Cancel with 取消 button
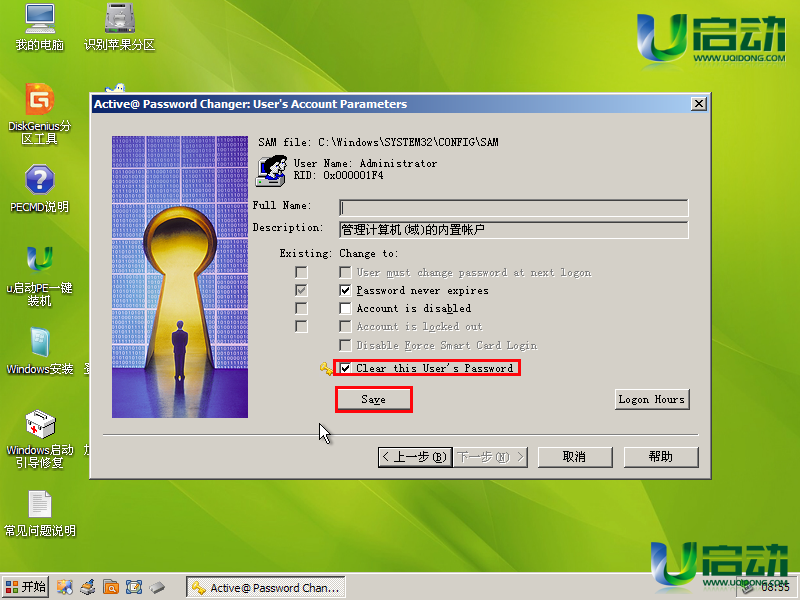The width and height of the screenshot is (800, 600). tap(574, 457)
